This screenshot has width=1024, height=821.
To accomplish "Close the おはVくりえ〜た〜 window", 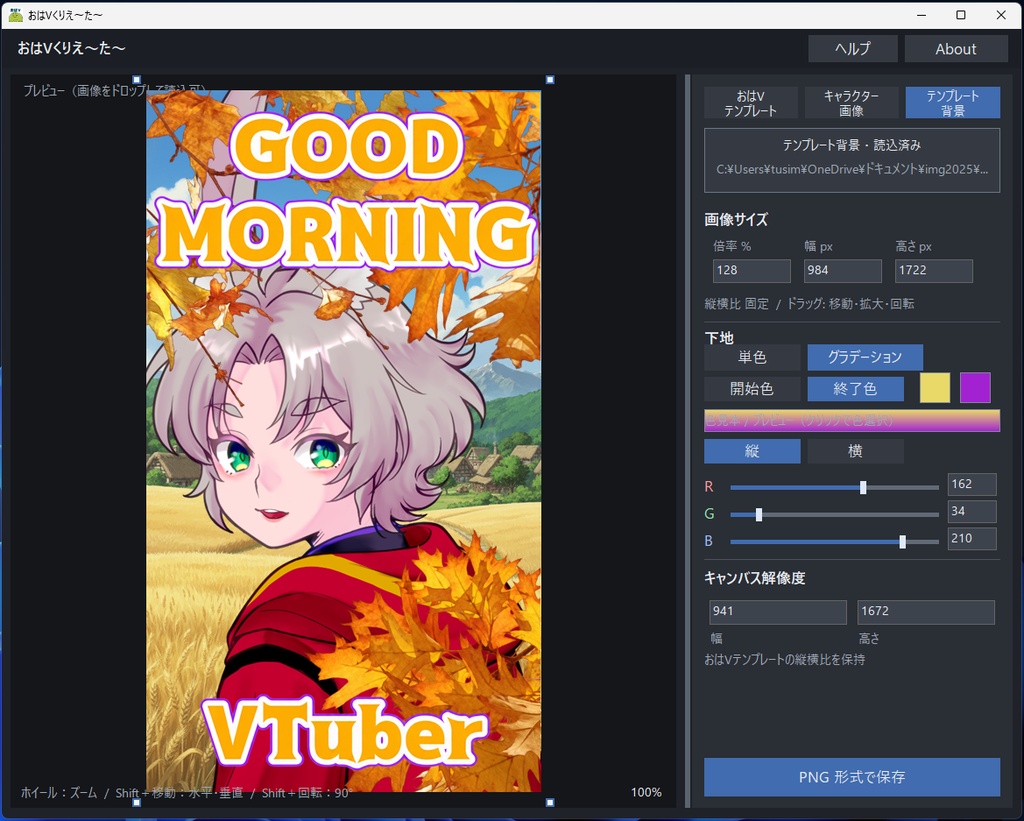I will pos(1001,15).
